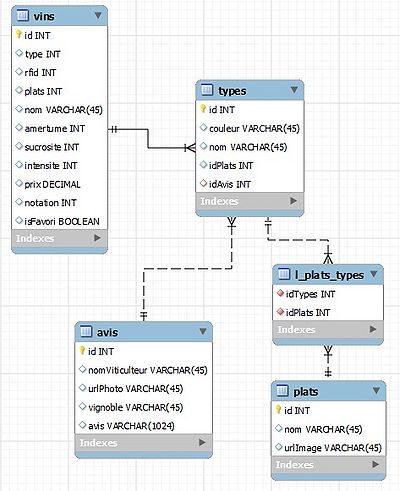Select the idPlats red diamond in l_plats_types
This screenshot has width=400, height=491.
pos(280,312)
